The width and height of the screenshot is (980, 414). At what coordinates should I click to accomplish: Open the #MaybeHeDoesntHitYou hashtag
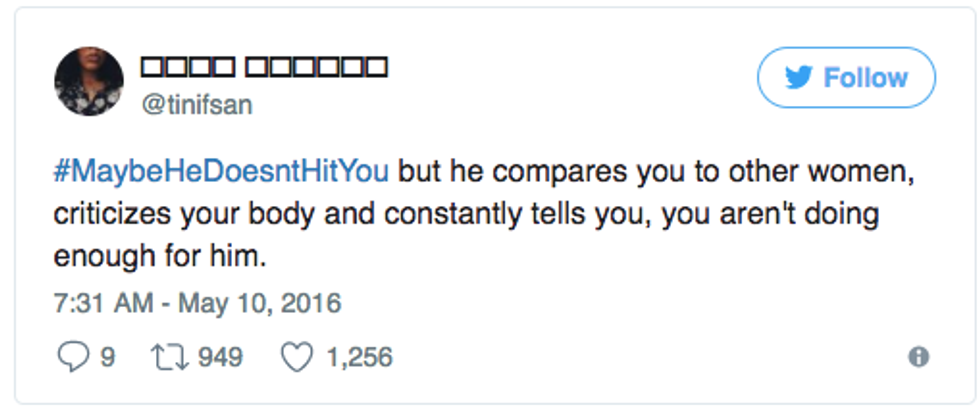click(221, 172)
